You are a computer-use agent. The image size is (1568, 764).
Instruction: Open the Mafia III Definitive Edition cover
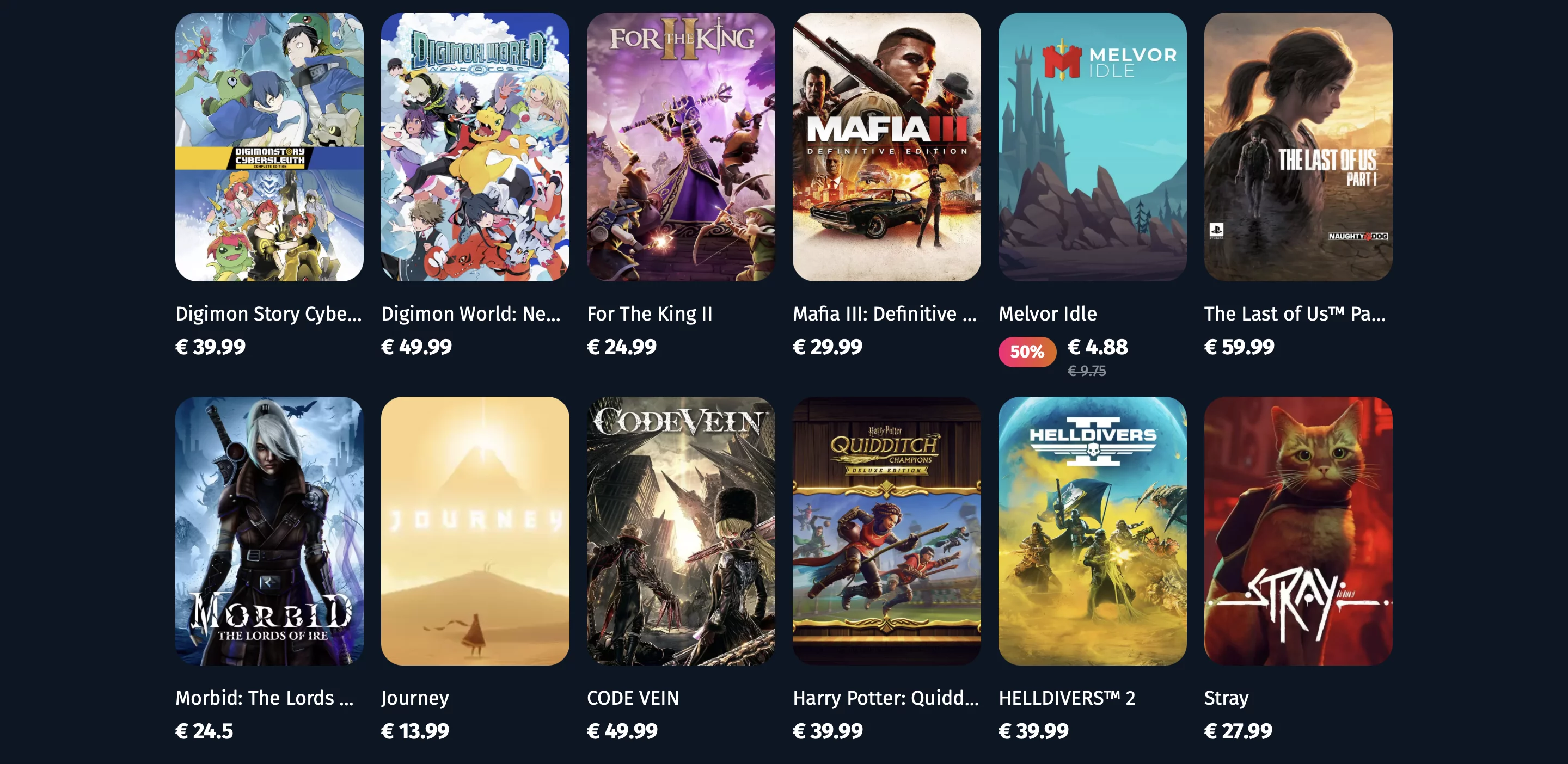click(x=886, y=146)
